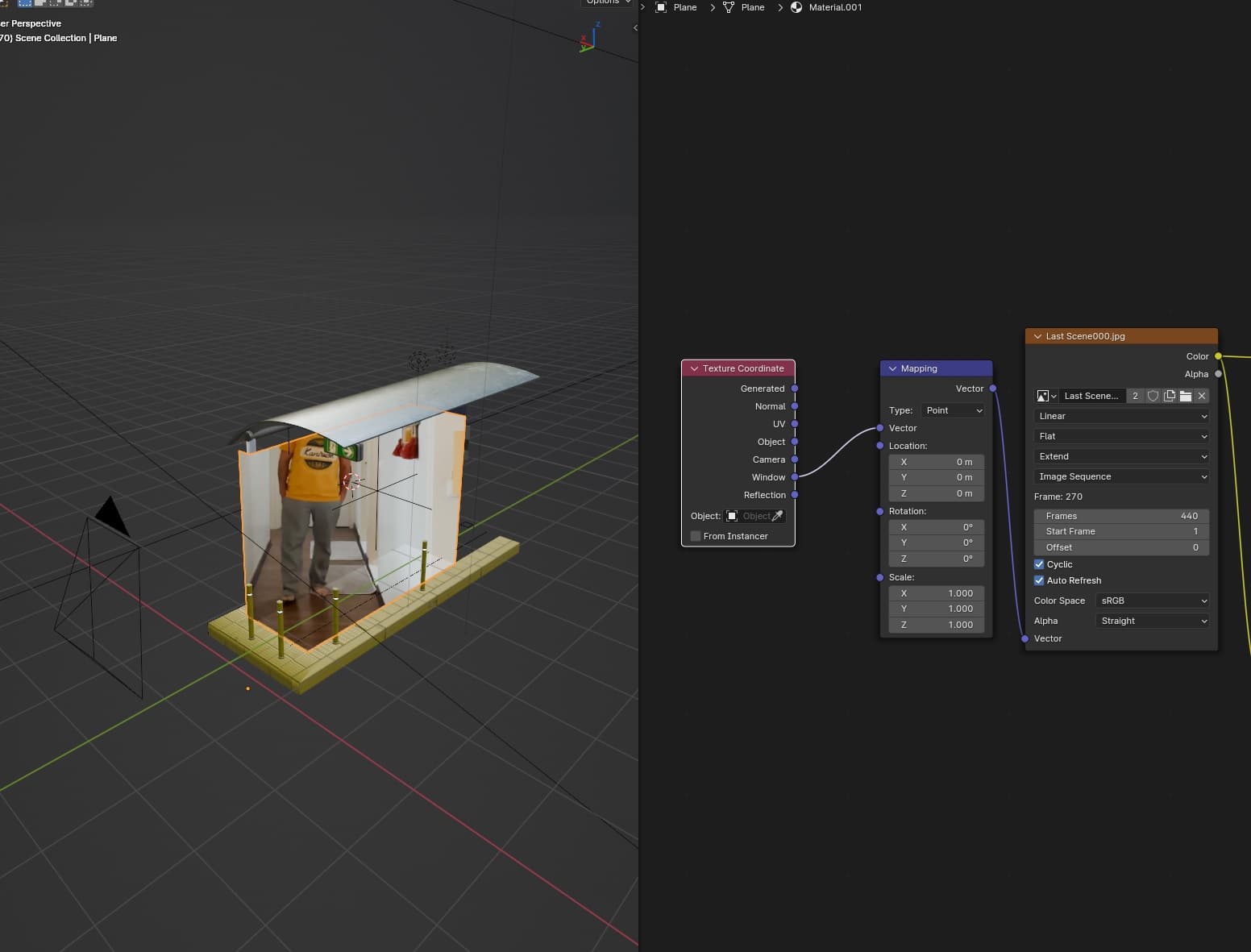1251x952 pixels.
Task: Collapse the Texture Coordinate node
Action: point(694,368)
